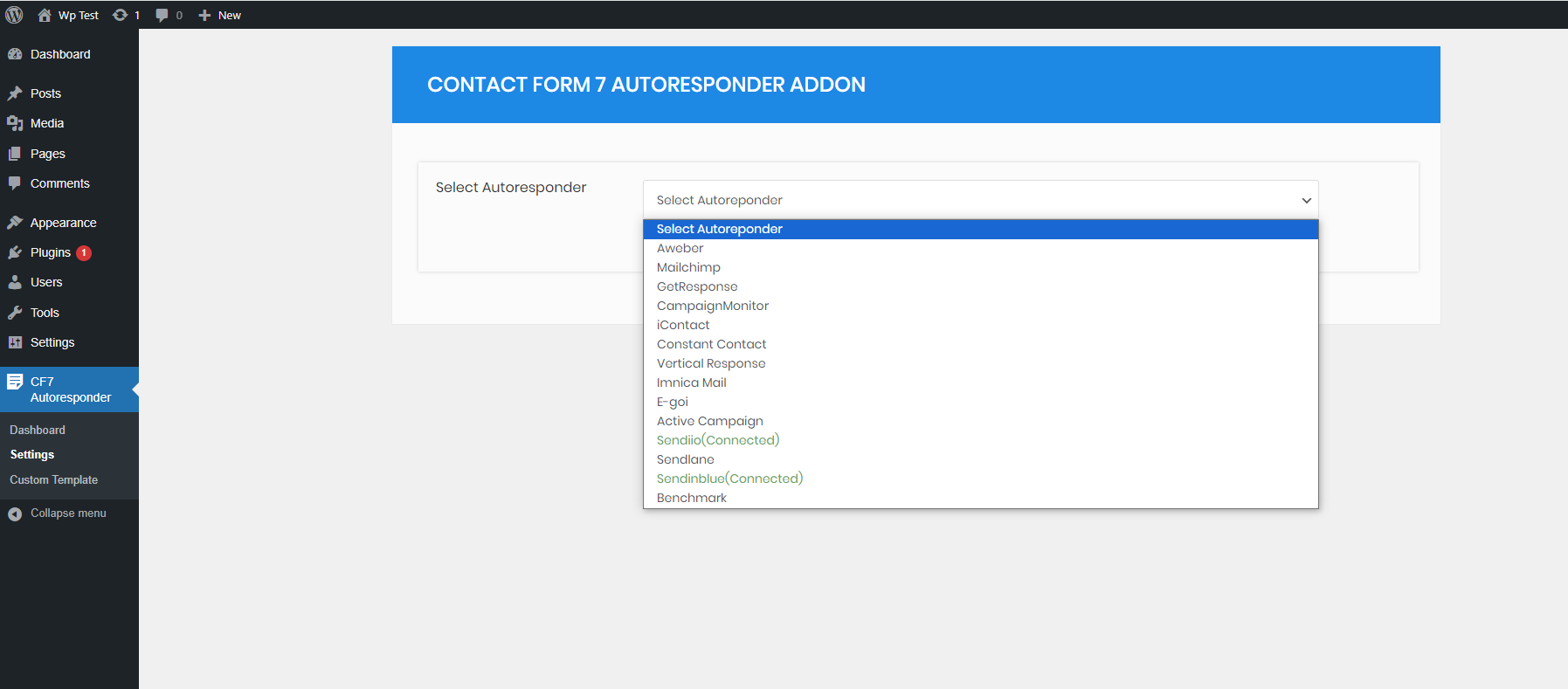The image size is (1568, 689).
Task: Open the Users menu
Action: (x=69, y=282)
